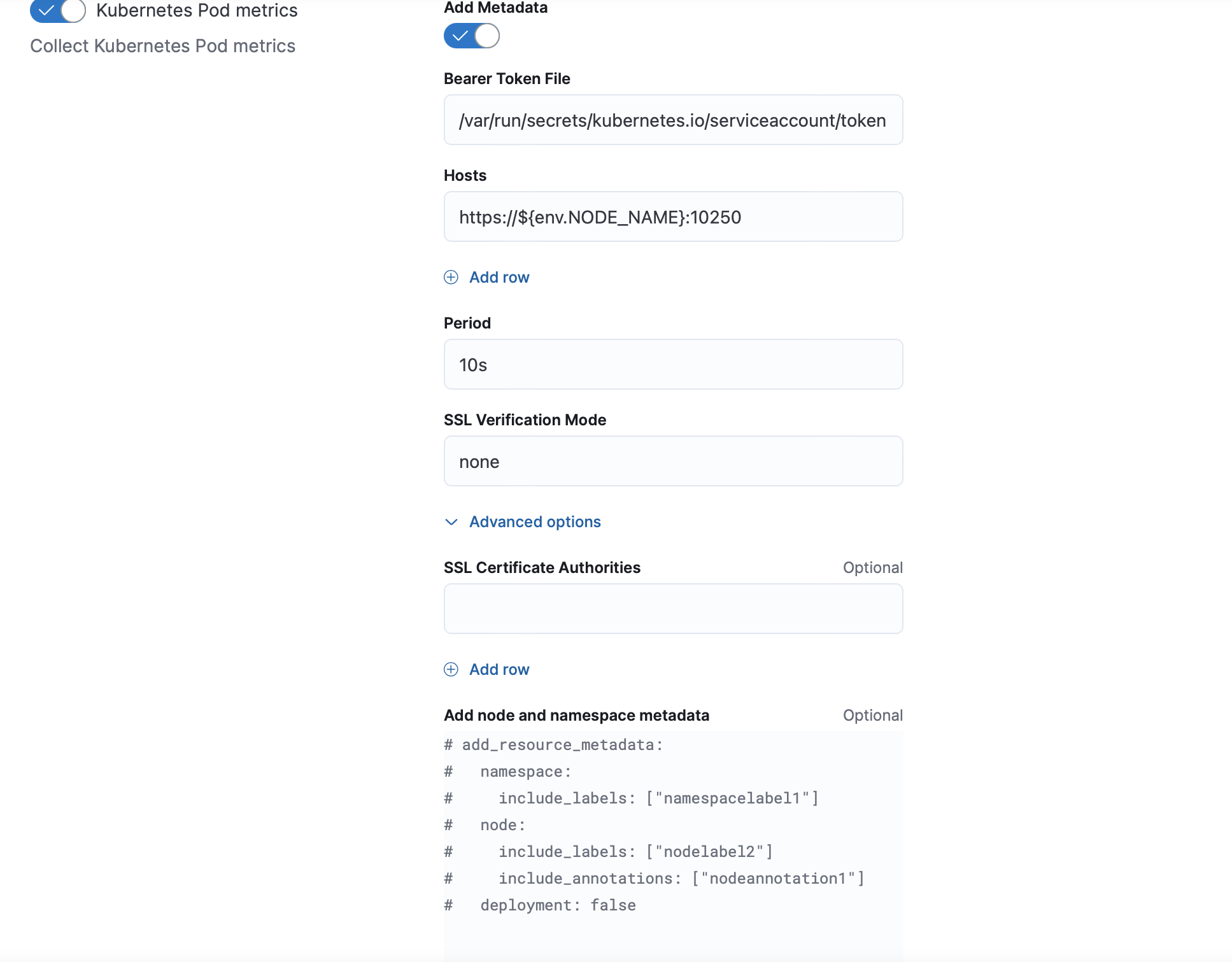The width and height of the screenshot is (1232, 962).
Task: Click "Add row" below SSL Certificate Authorities
Action: [499, 669]
